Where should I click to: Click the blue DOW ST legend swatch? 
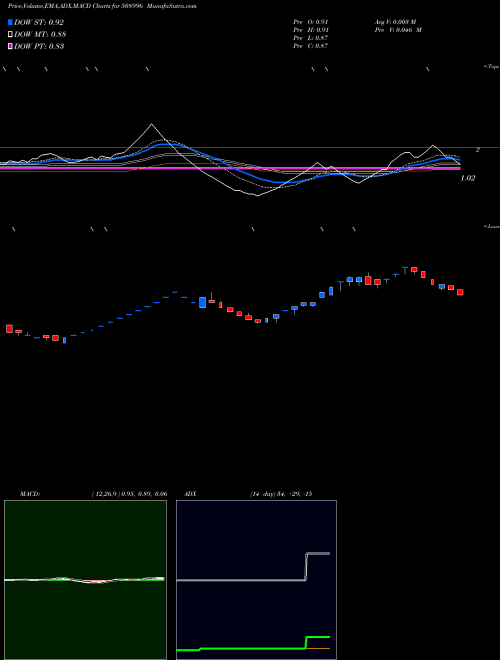10,22
